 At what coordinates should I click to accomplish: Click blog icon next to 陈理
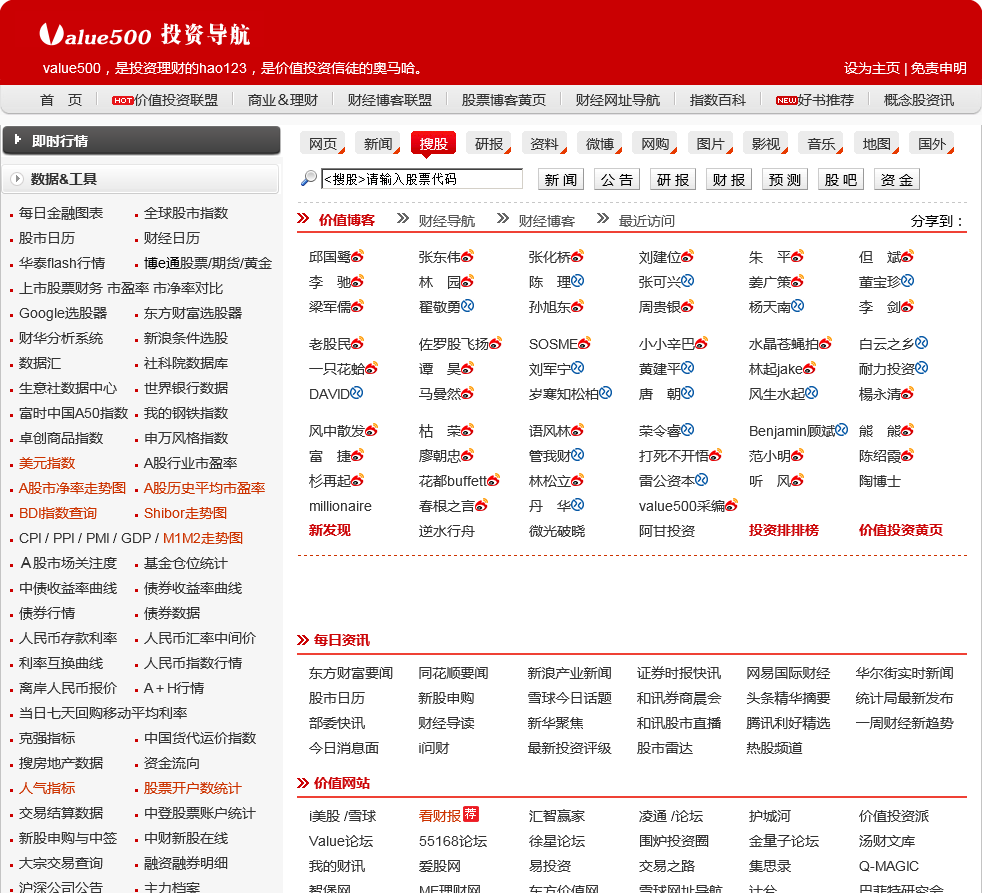[577, 281]
